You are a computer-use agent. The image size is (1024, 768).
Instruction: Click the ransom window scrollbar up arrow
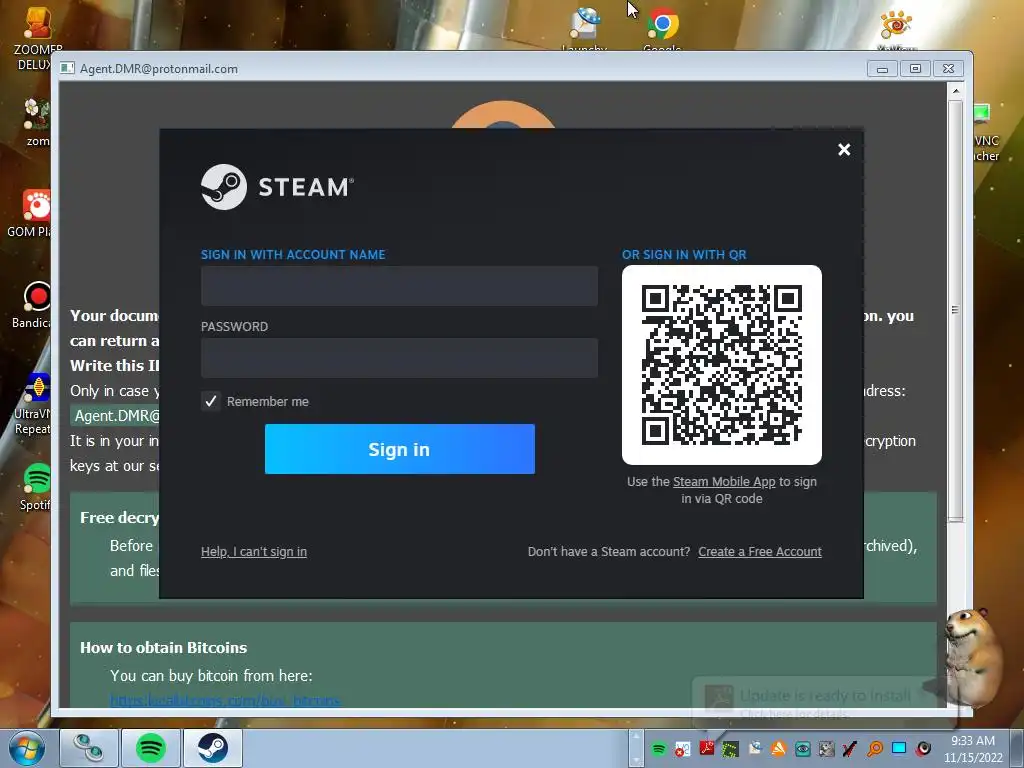[955, 91]
